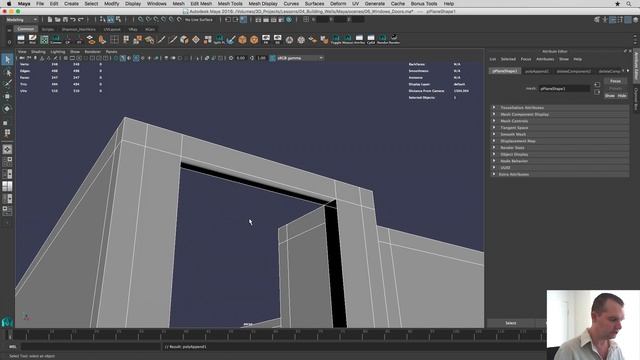The height and width of the screenshot is (360, 640).
Task: Click the Toggle script shelf button
Action: coord(336,40)
